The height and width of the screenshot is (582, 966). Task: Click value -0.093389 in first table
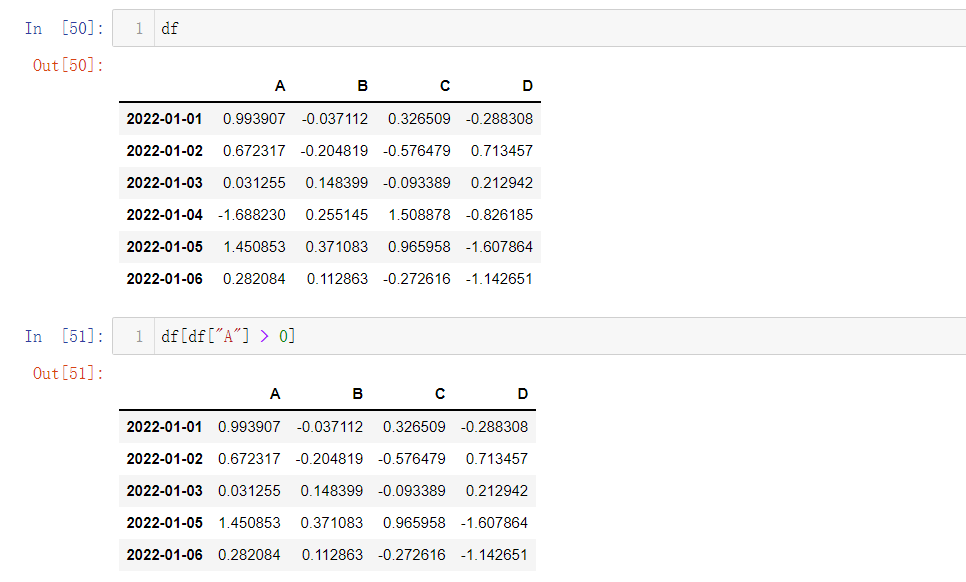[x=417, y=183]
